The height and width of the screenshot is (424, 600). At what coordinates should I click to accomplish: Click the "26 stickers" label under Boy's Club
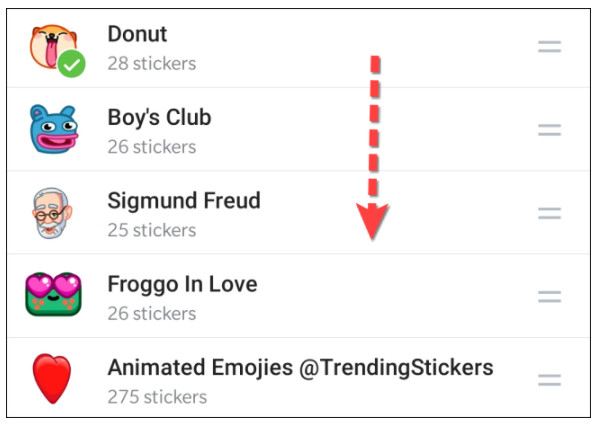pos(151,147)
